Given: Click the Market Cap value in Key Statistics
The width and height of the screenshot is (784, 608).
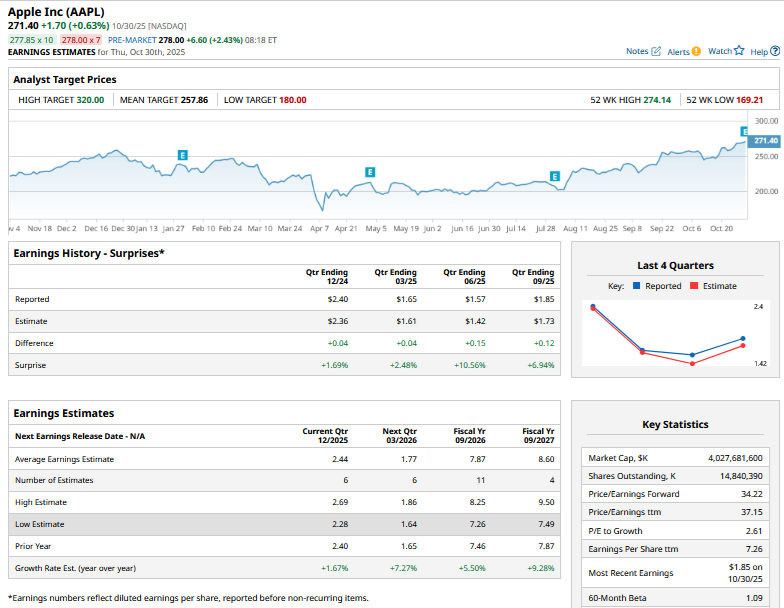Looking at the screenshot, I should tap(734, 457).
